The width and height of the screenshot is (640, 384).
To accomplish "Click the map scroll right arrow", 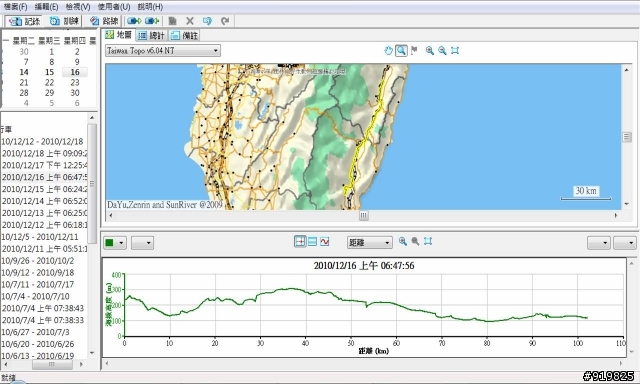I will point(616,215).
